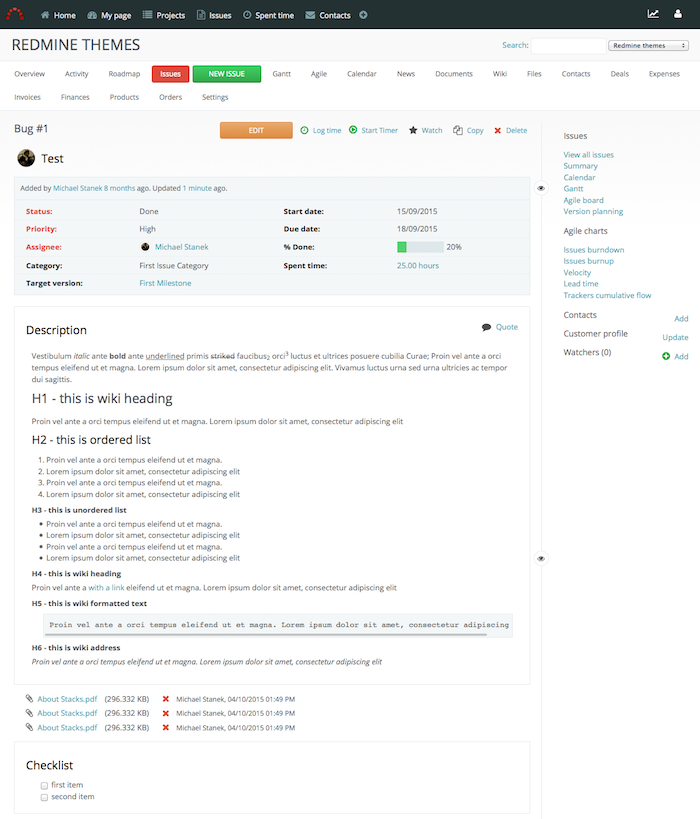Image resolution: width=700 pixels, height=819 pixels.
Task: Switch to the Wiki tab
Action: 499,74
